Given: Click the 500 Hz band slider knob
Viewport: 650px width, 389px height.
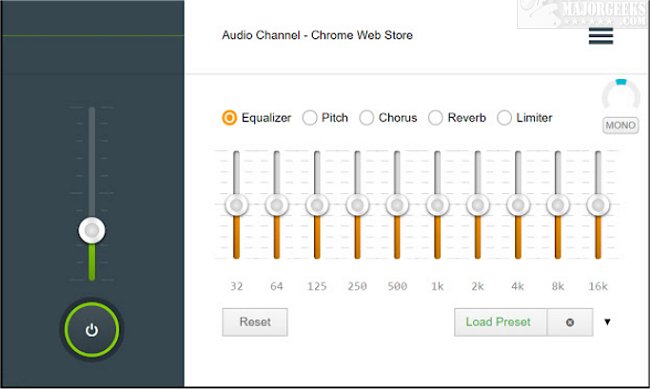Looking at the screenshot, I should coord(397,204).
